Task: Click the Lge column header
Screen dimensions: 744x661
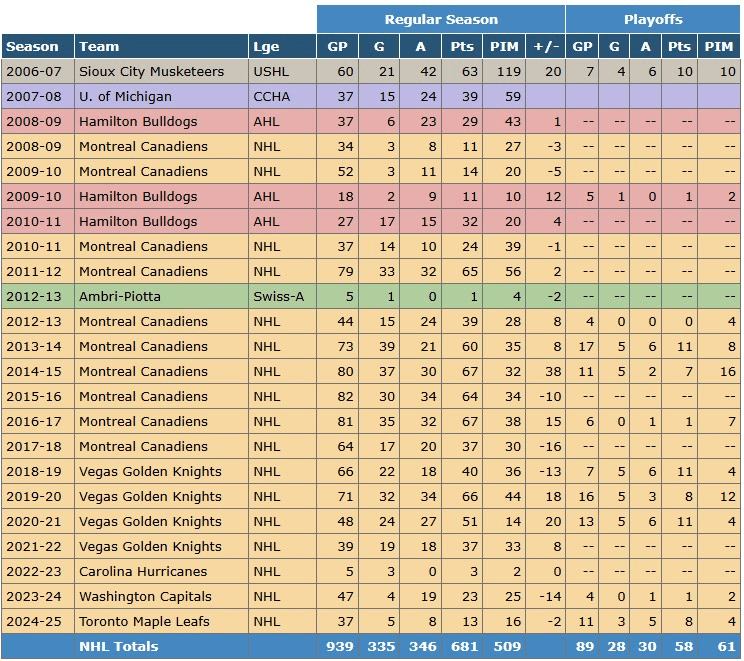Action: [282, 47]
